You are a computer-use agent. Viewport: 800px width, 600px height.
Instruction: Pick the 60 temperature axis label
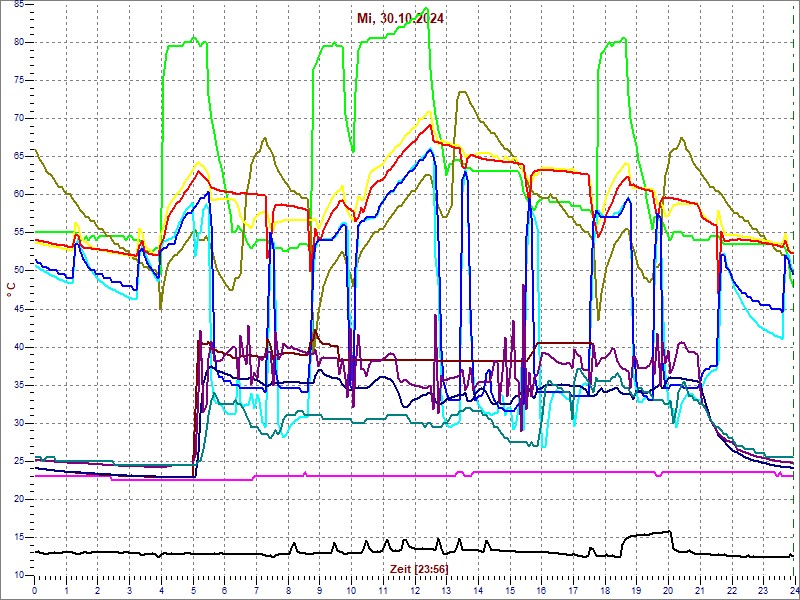[18, 195]
